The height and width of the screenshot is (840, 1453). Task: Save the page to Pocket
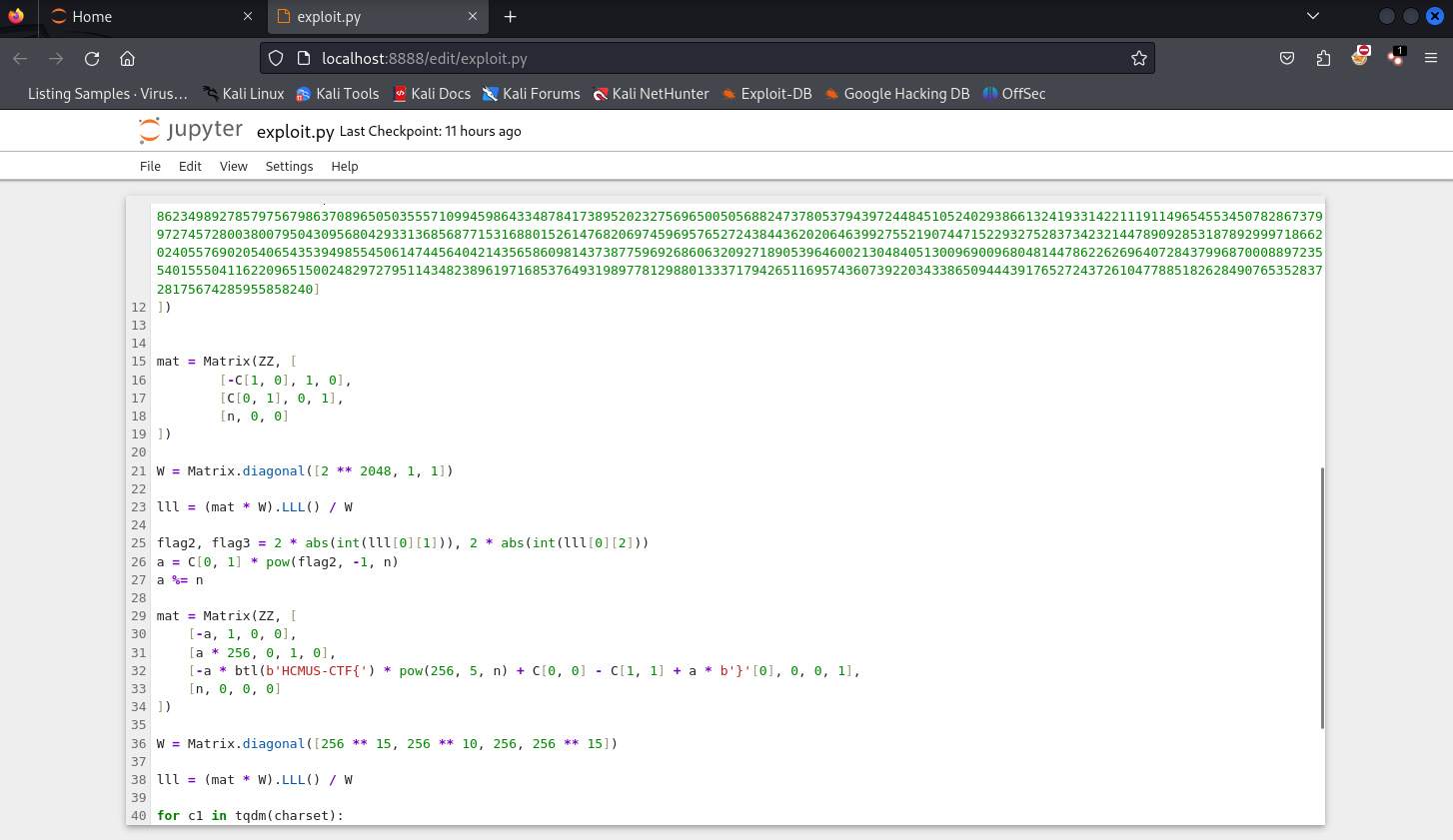pos(1287,58)
